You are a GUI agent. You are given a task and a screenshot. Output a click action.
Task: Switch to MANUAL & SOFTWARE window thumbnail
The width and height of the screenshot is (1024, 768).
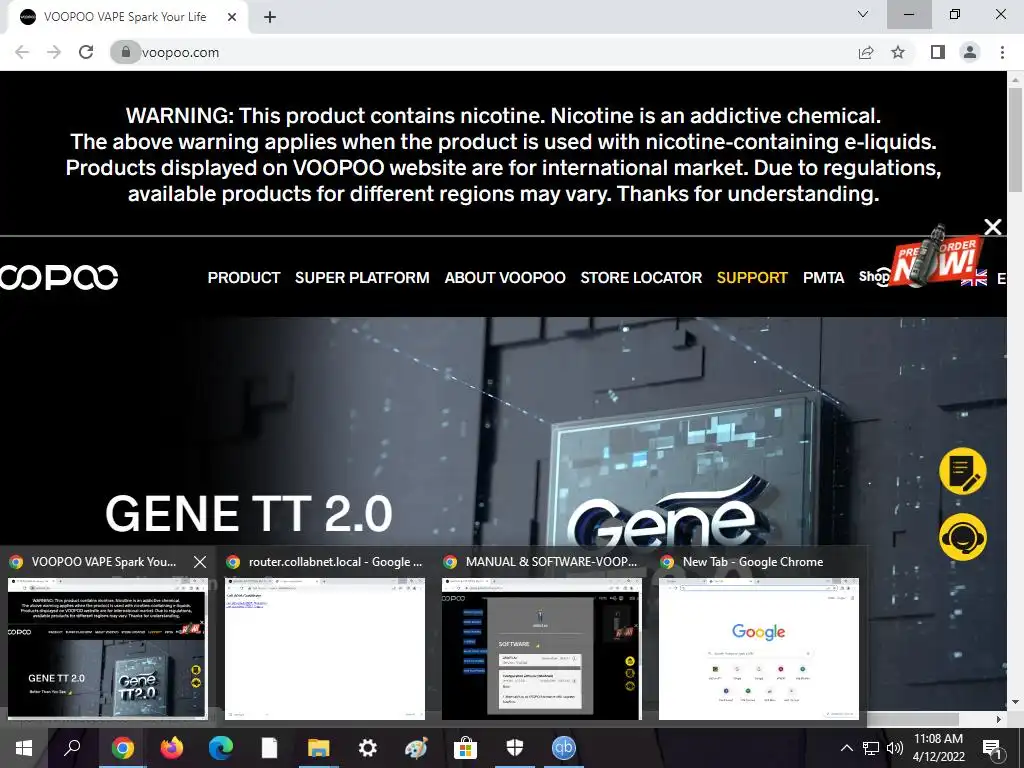click(x=541, y=648)
